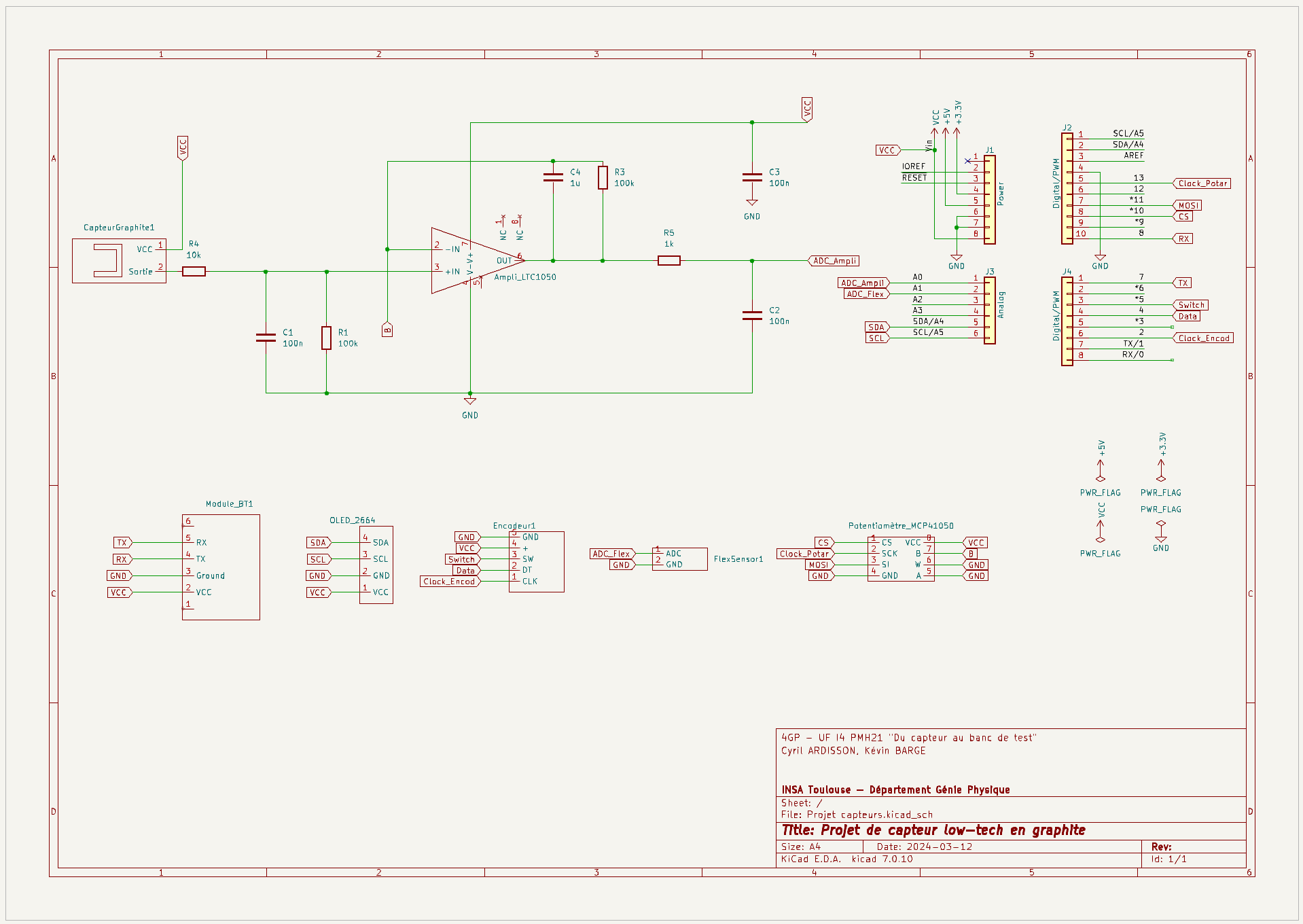1303x924 pixels.
Task: Select the Encodeur1 encoder module box
Action: 537,562
